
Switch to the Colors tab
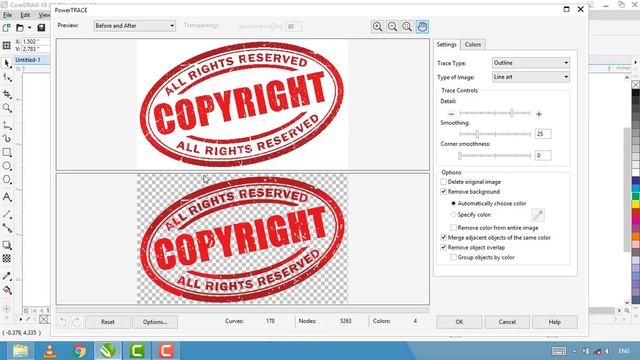coord(473,44)
